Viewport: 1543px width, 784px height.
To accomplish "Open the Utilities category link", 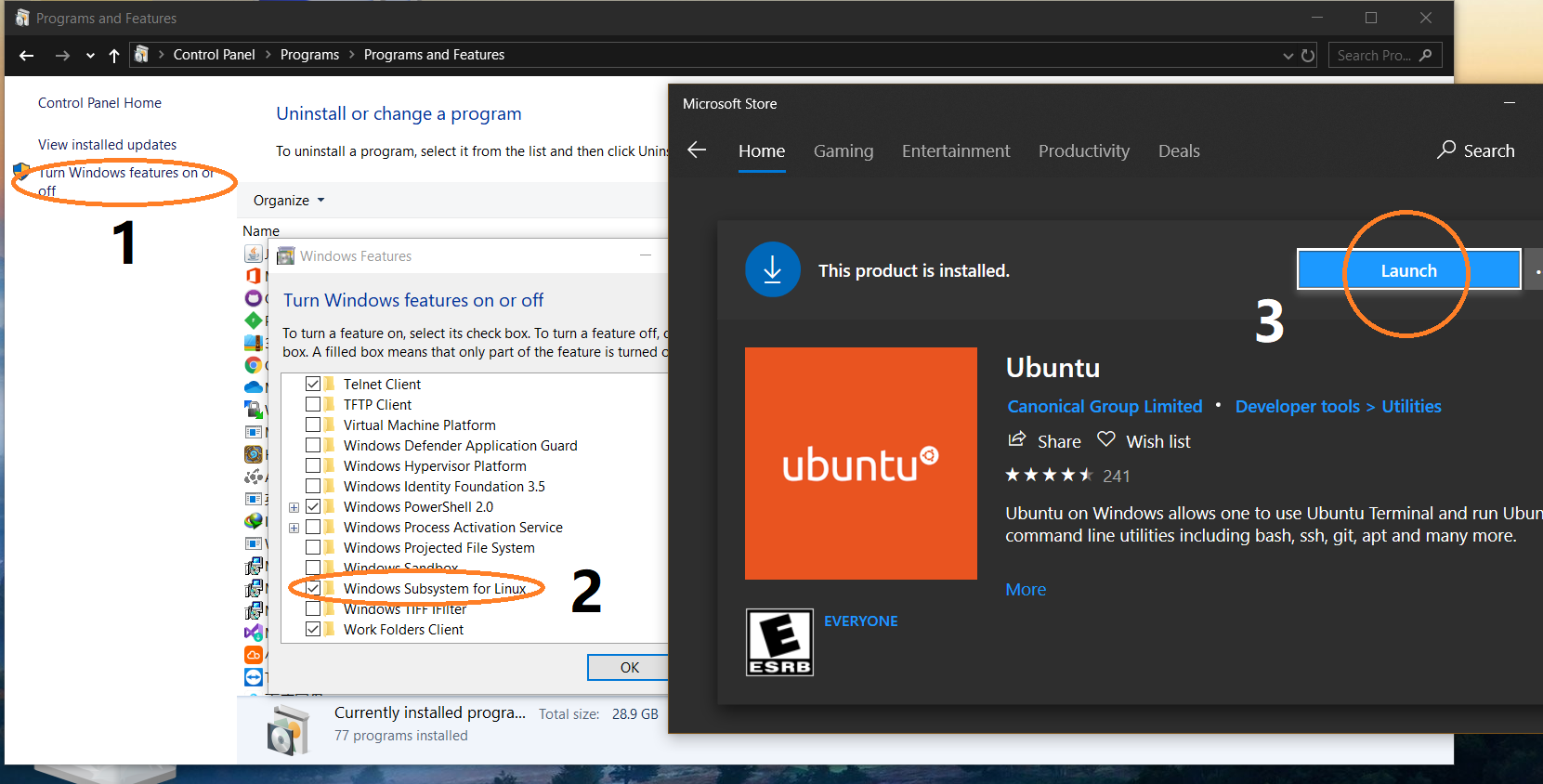I will 1411,406.
